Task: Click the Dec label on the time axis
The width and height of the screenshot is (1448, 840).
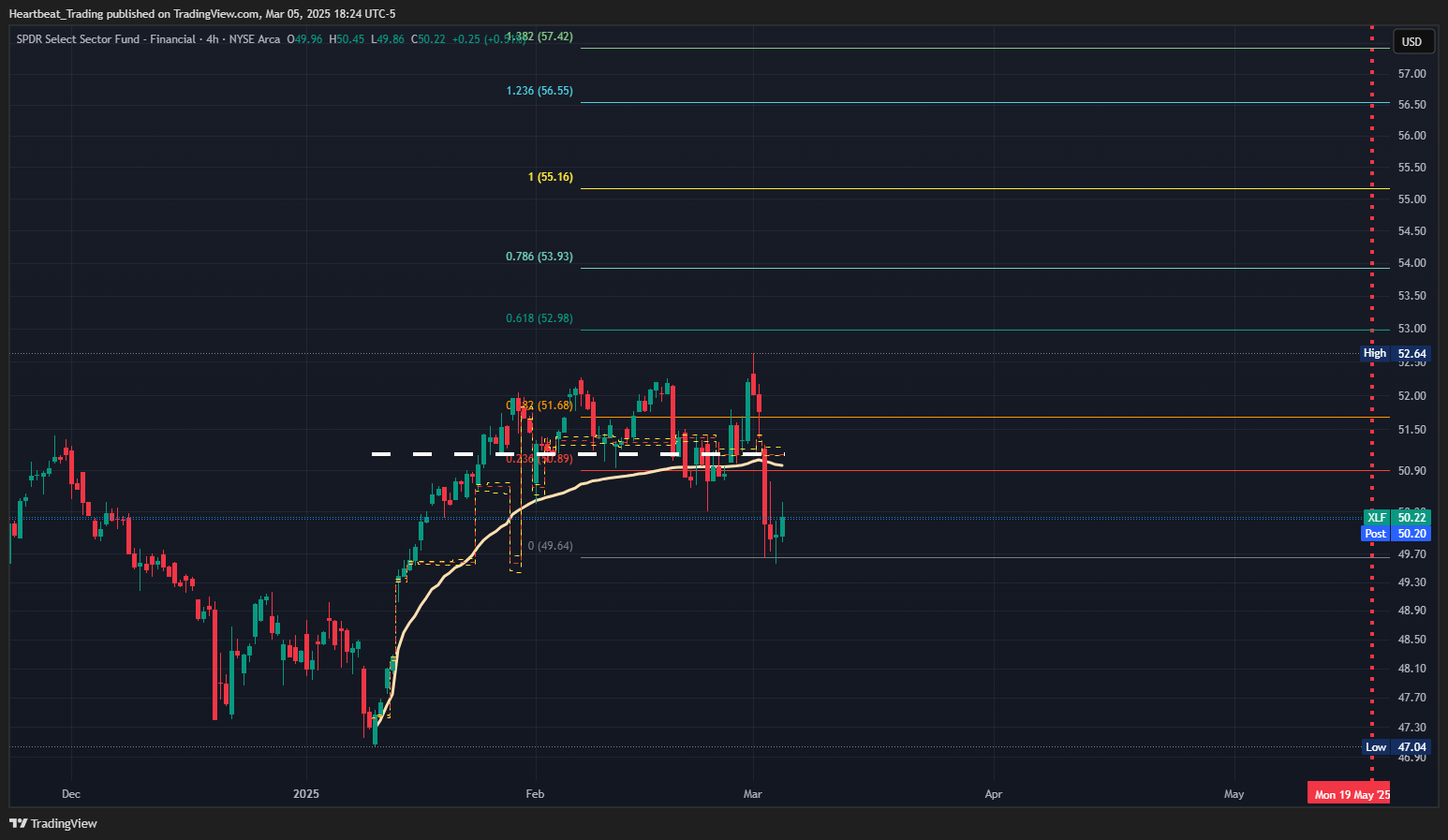Action: pos(71,794)
